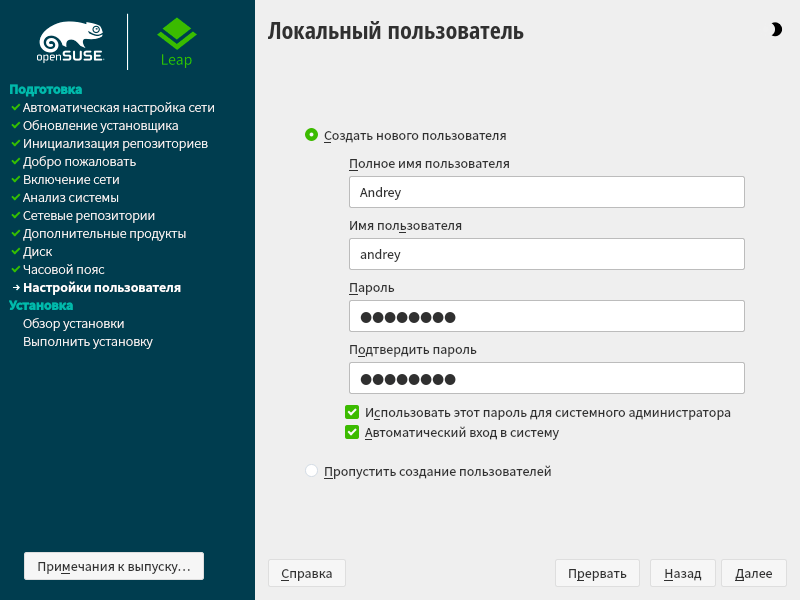The image size is (800, 600).
Task: Click checkmark icon beside 'Диск'
Action: [15, 251]
